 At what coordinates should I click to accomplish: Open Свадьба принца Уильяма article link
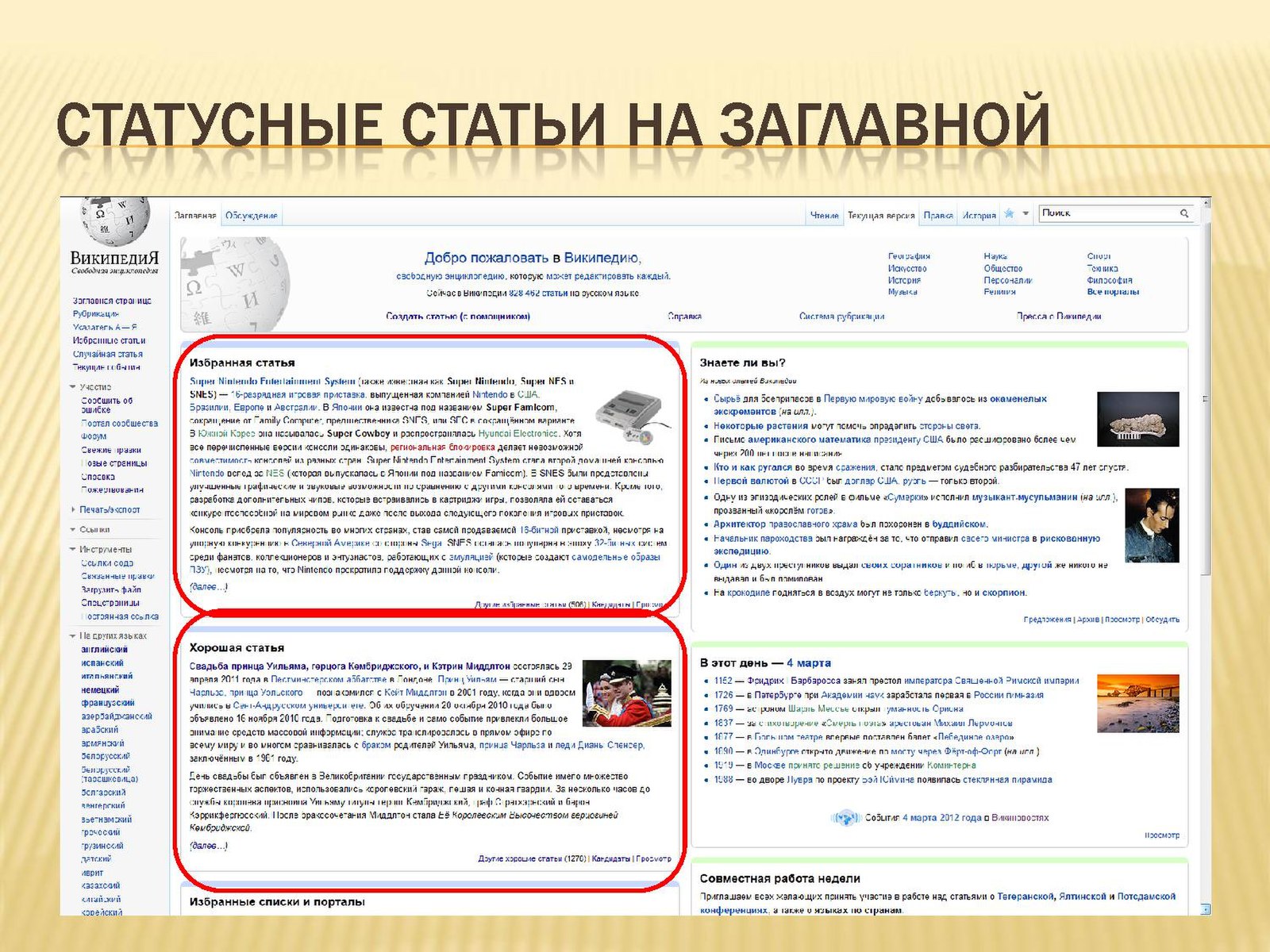point(350,666)
